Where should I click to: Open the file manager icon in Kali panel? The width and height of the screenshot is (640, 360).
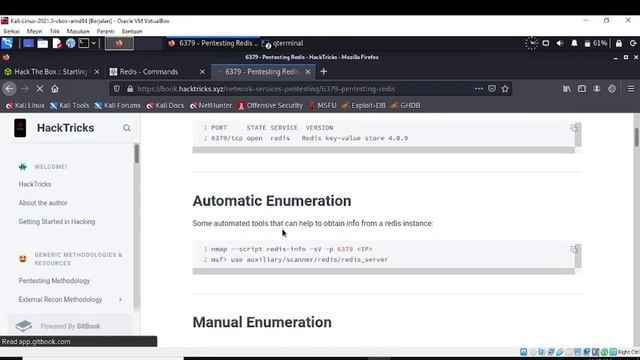point(42,43)
